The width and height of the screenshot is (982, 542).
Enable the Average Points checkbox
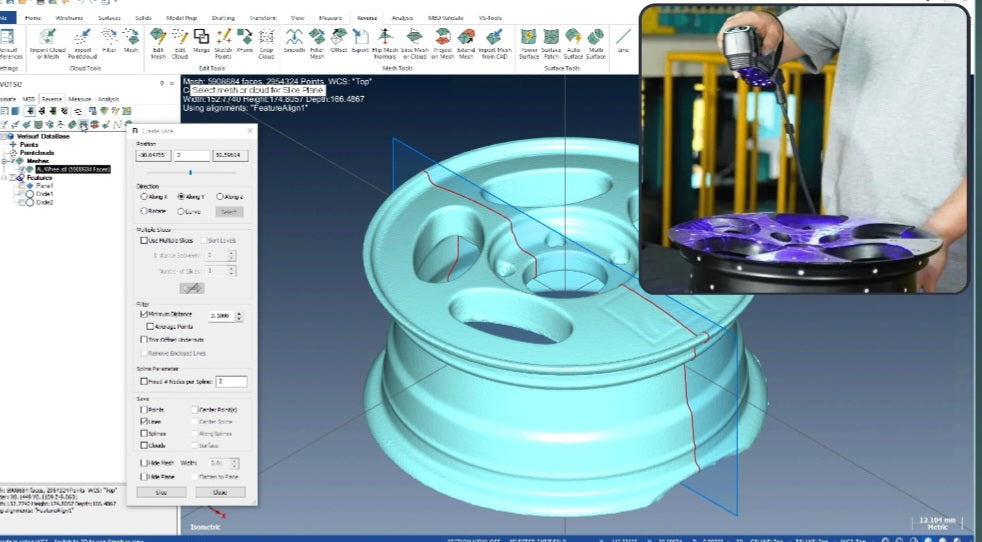(x=150, y=326)
